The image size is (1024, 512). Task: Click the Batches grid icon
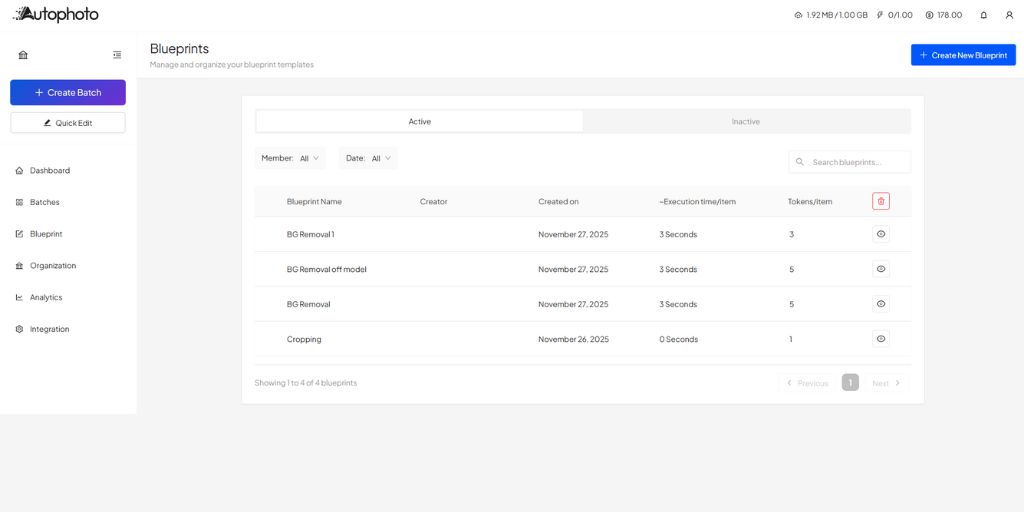pyautogui.click(x=19, y=202)
